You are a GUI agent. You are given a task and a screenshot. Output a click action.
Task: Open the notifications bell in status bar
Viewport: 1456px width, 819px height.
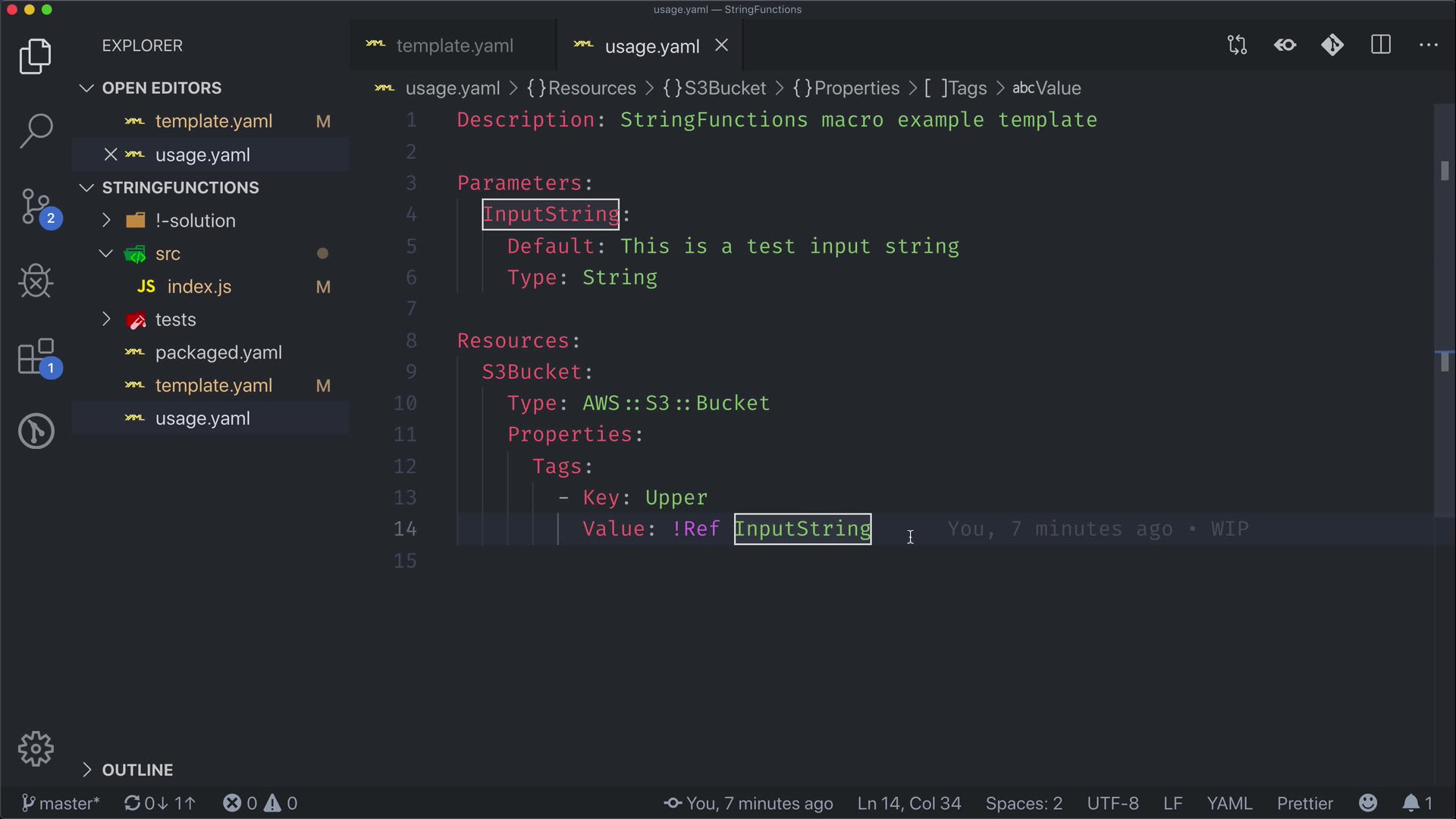click(1410, 803)
